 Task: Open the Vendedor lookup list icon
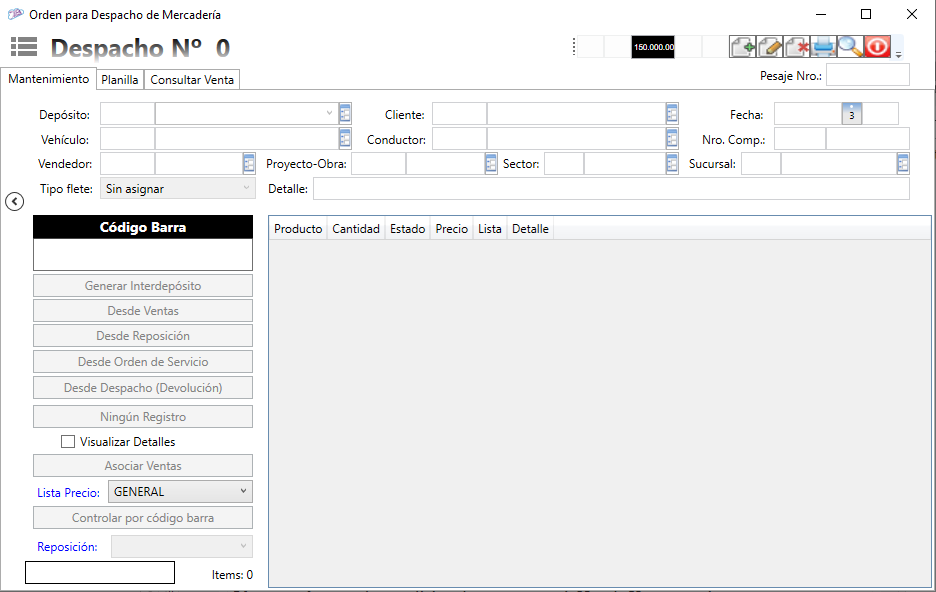click(249, 164)
